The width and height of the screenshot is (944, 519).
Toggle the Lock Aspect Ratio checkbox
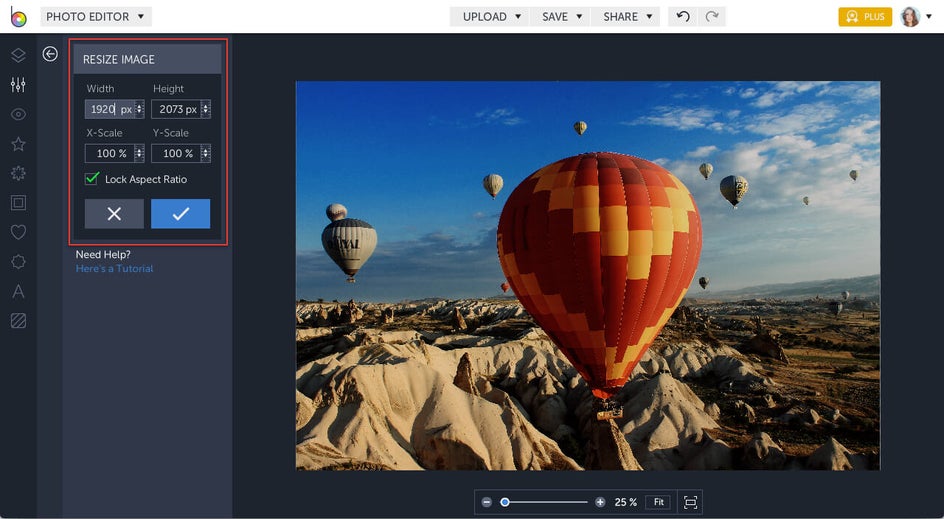(x=92, y=179)
